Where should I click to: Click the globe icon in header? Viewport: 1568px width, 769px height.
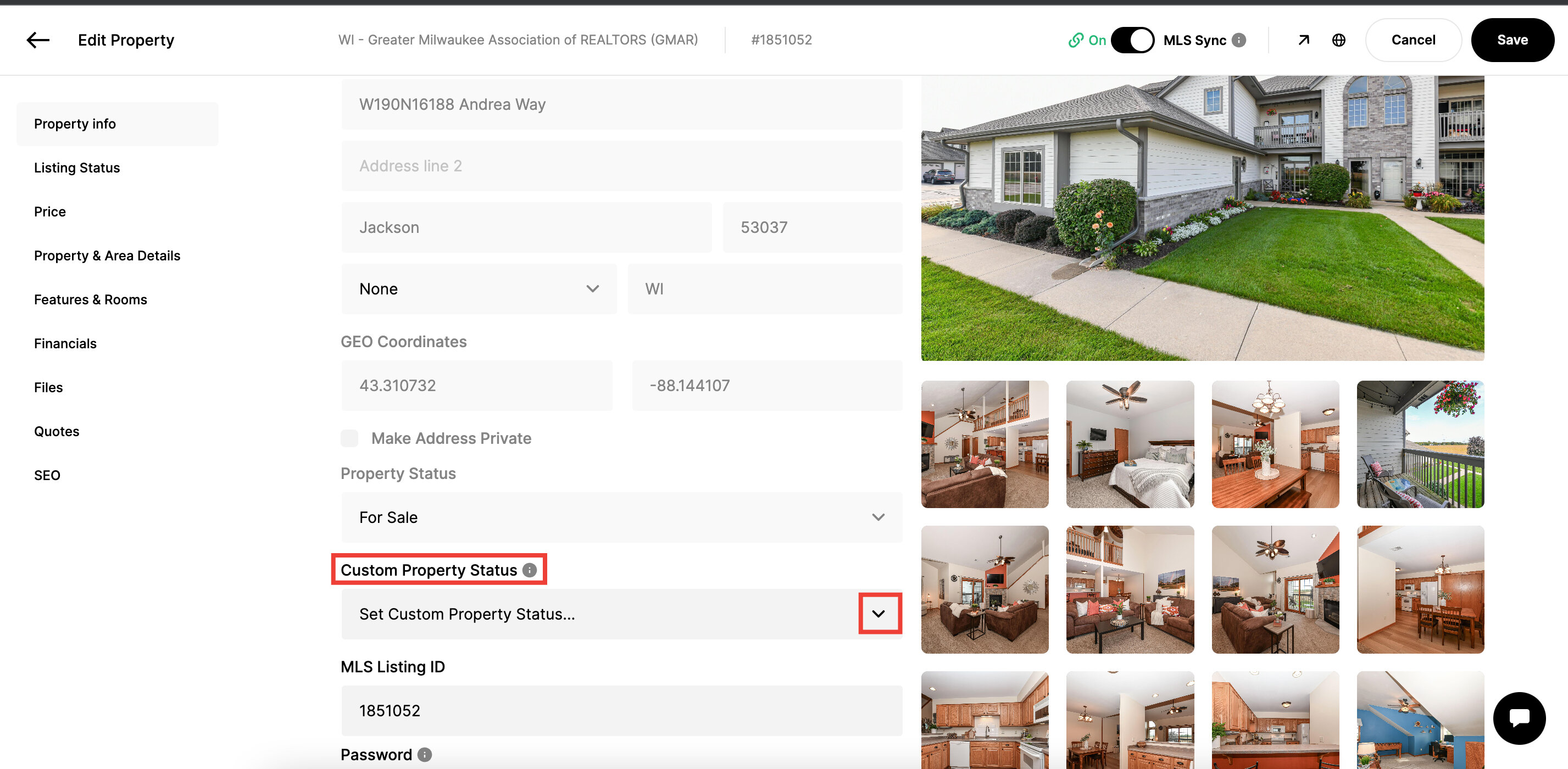[x=1338, y=40]
